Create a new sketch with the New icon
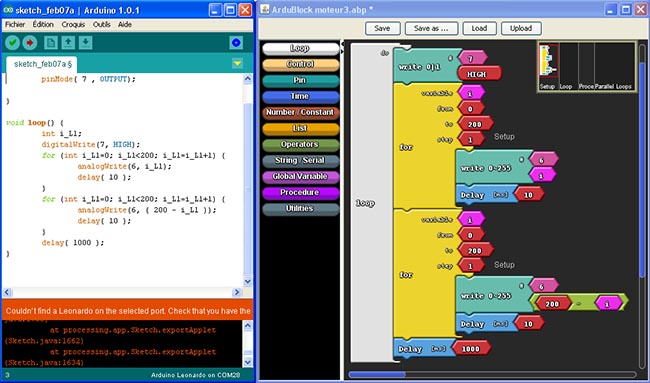 [x=51, y=42]
